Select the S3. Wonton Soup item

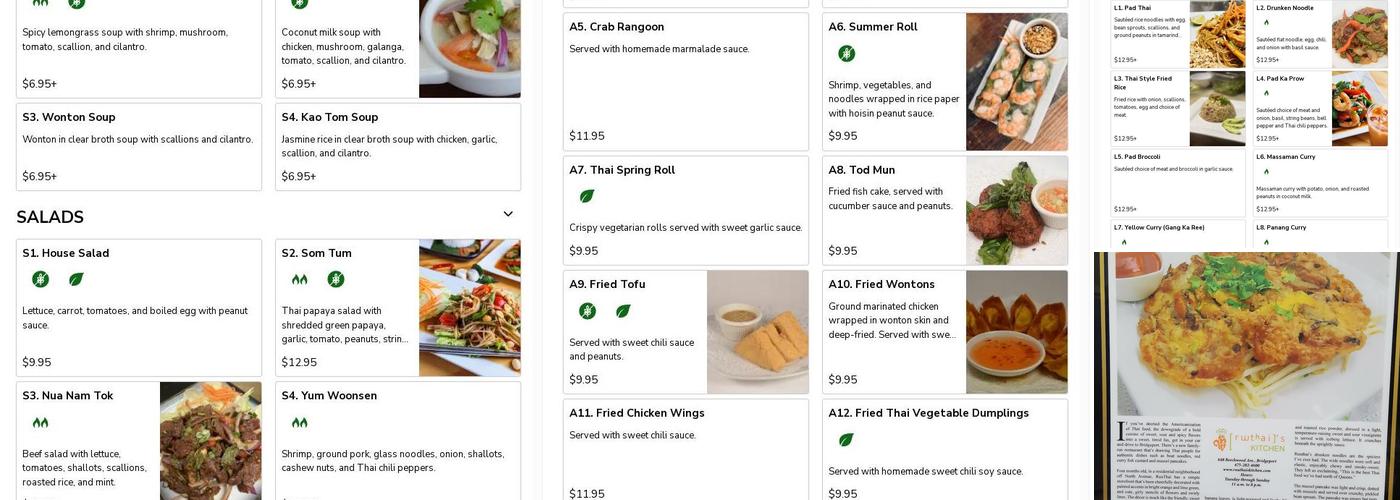click(138, 146)
